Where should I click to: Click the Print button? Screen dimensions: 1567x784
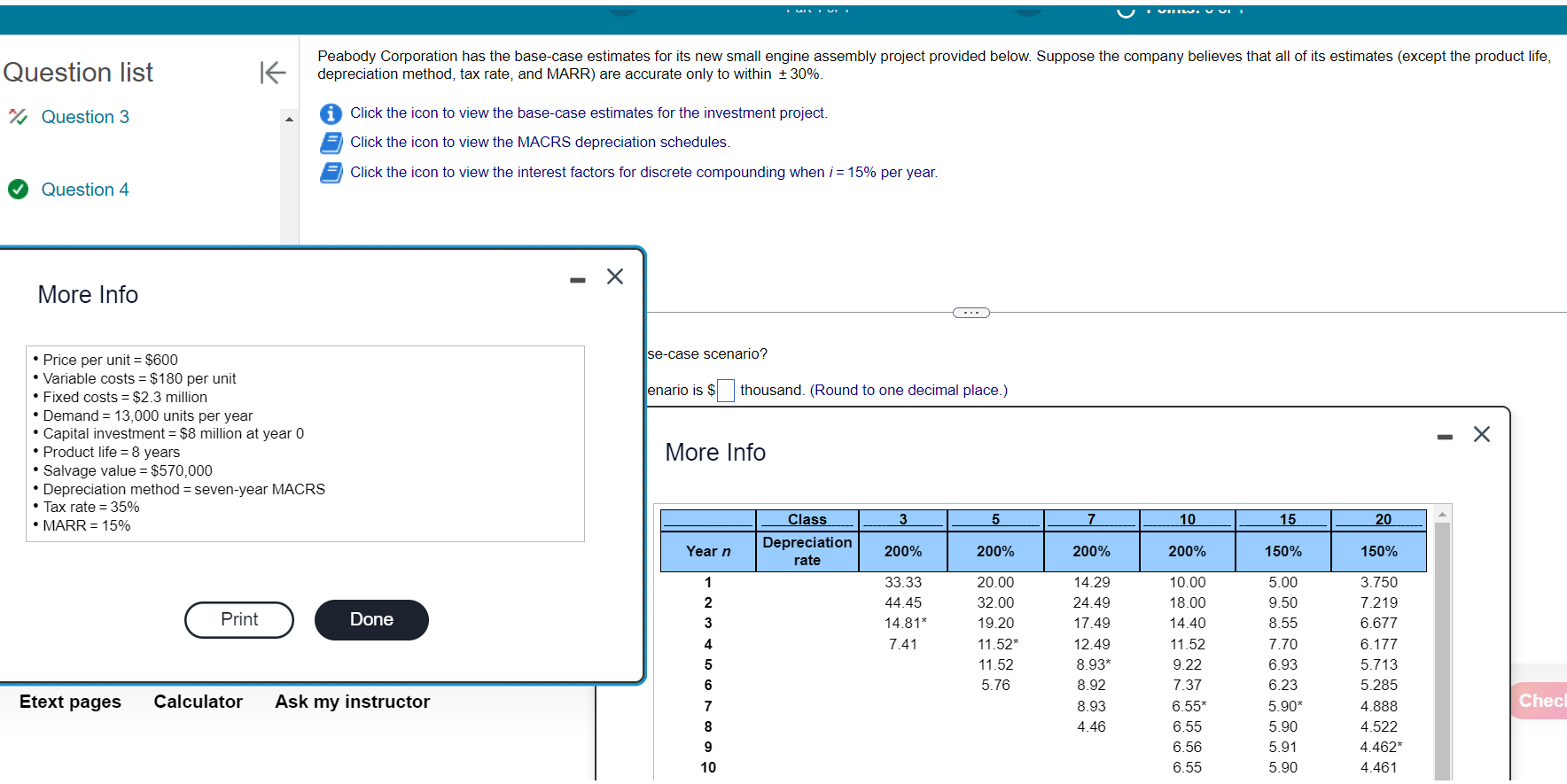(239, 620)
